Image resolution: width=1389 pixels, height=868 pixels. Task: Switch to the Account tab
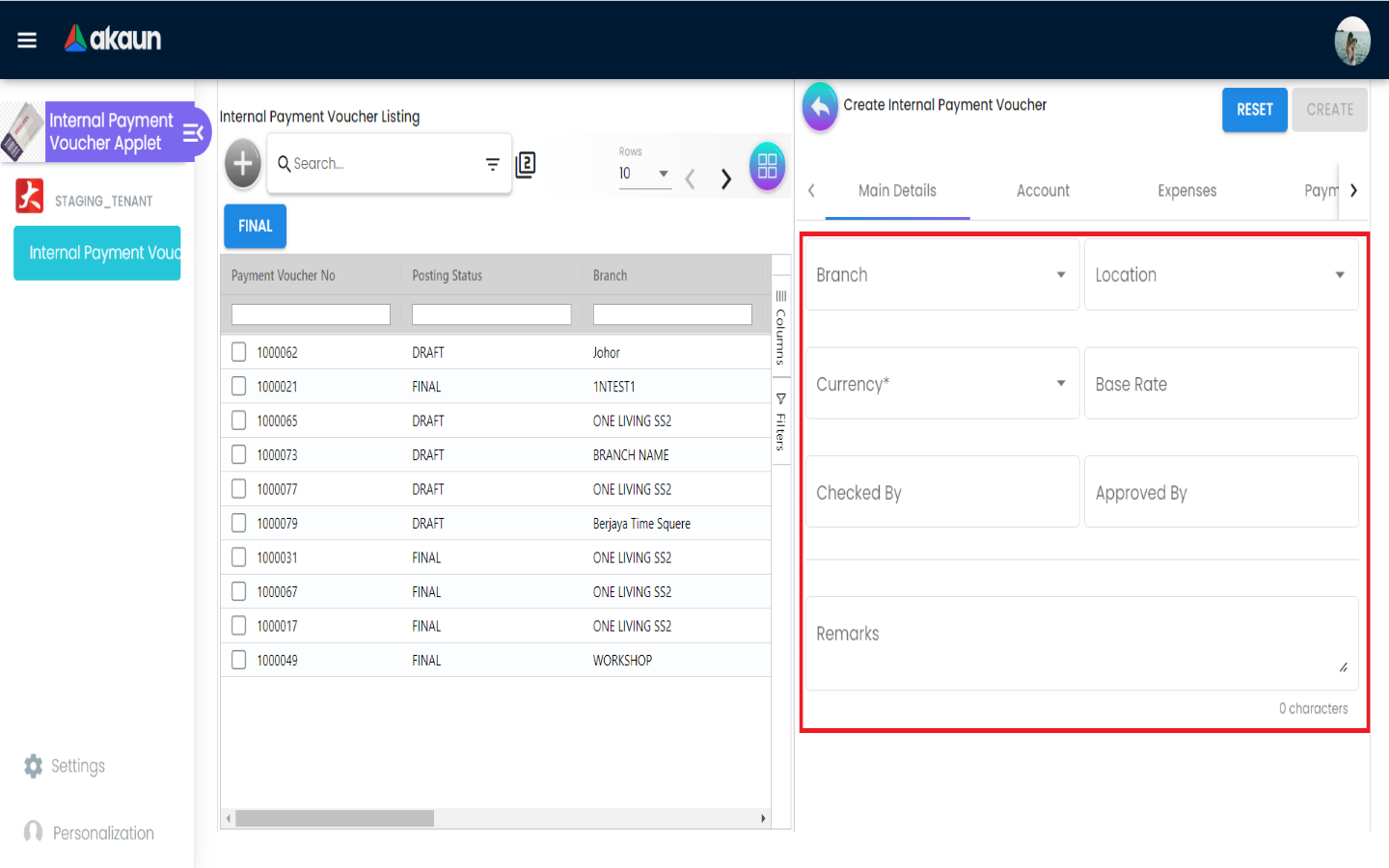[1043, 191]
